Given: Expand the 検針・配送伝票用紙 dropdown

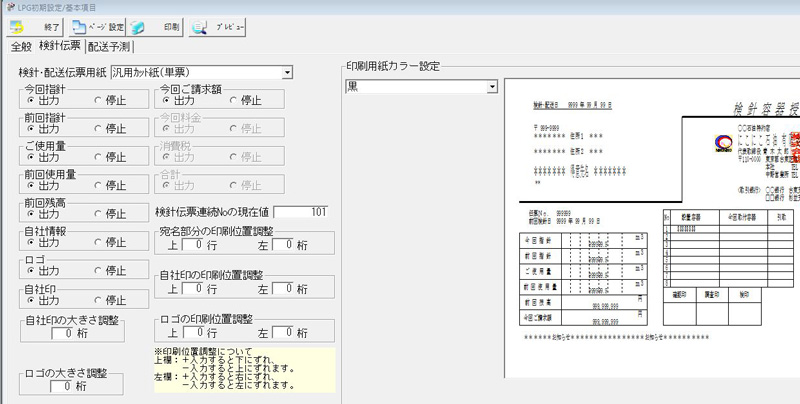Looking at the screenshot, I should tap(287, 72).
